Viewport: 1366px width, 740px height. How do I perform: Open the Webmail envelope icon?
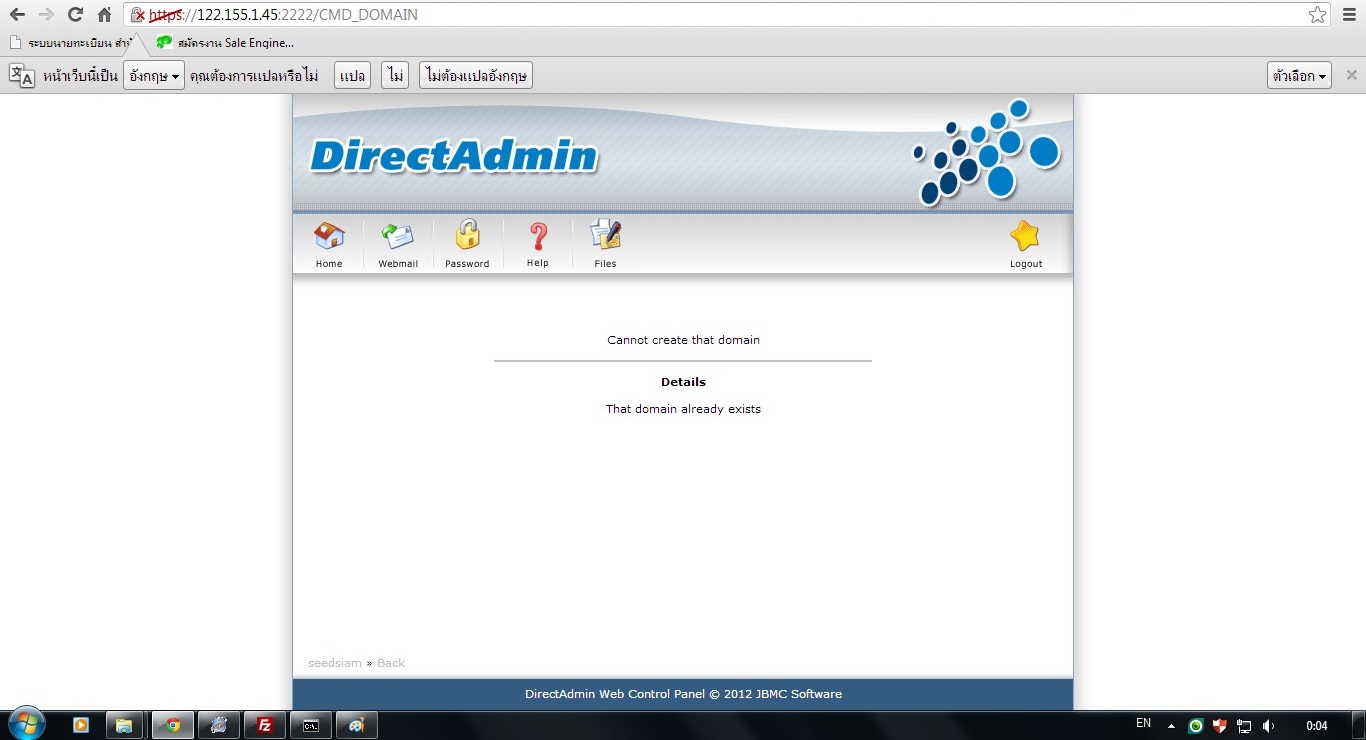[397, 237]
